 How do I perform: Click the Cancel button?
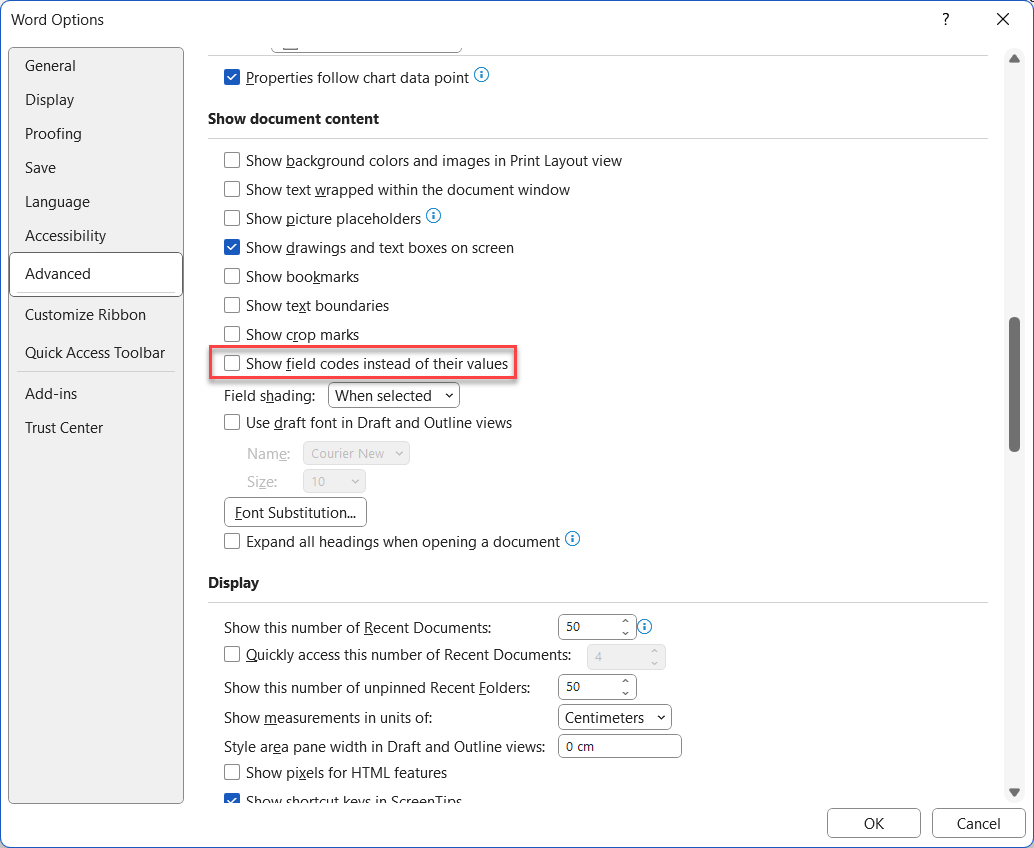click(x=979, y=824)
